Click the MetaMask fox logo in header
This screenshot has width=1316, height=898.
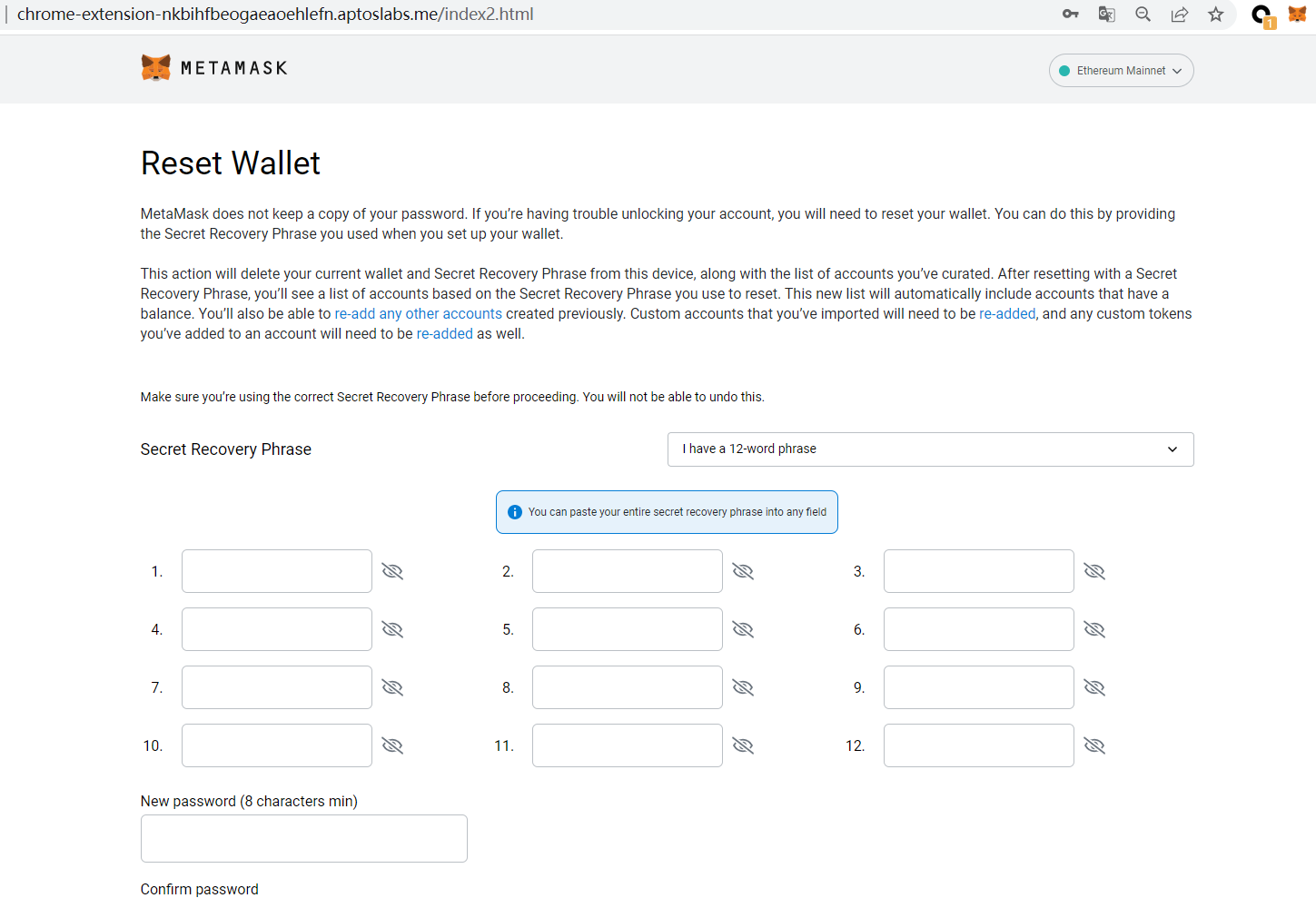coord(156,68)
